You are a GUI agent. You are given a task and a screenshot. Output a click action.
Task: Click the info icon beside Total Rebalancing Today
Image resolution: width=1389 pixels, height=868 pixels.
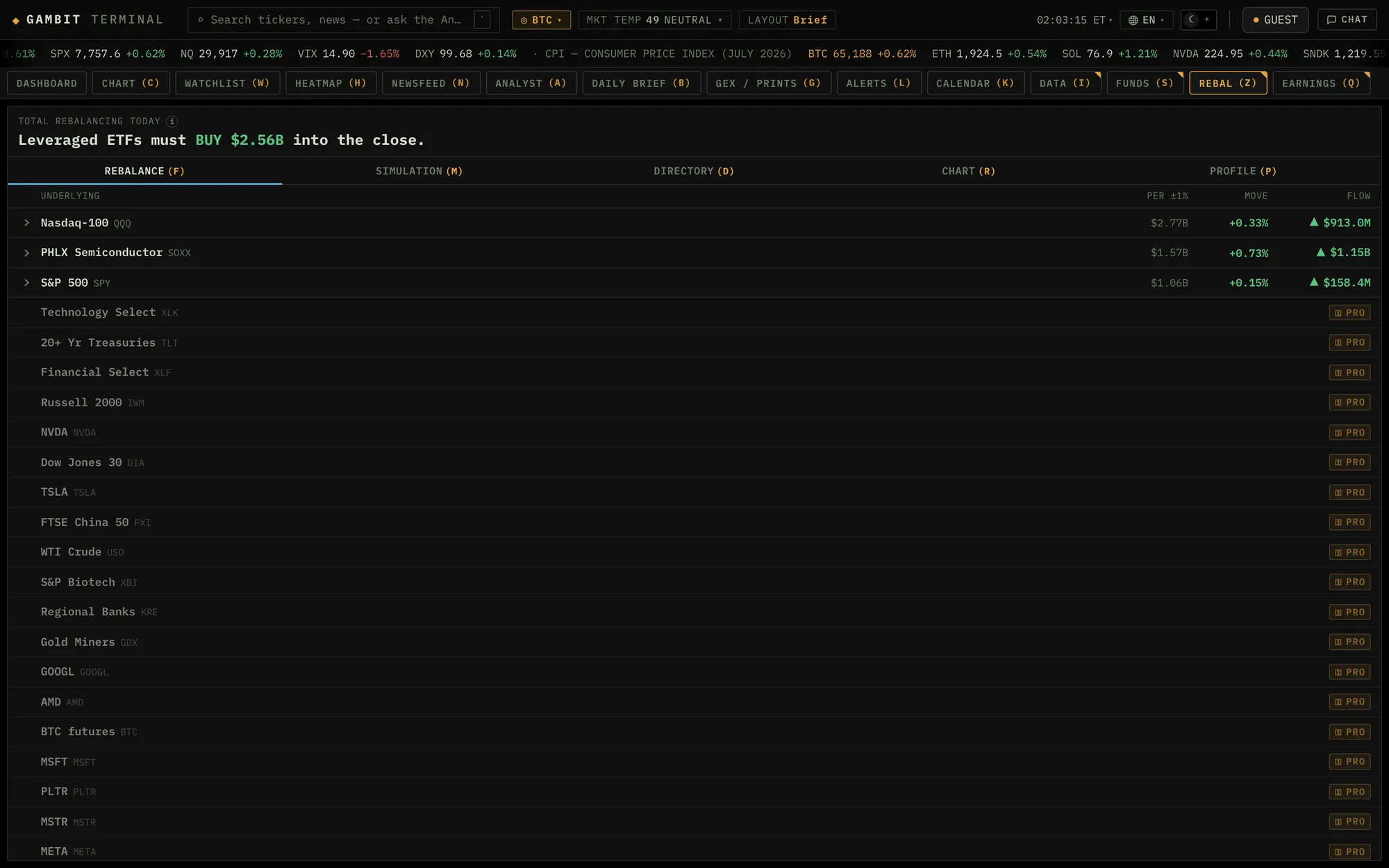172,122
